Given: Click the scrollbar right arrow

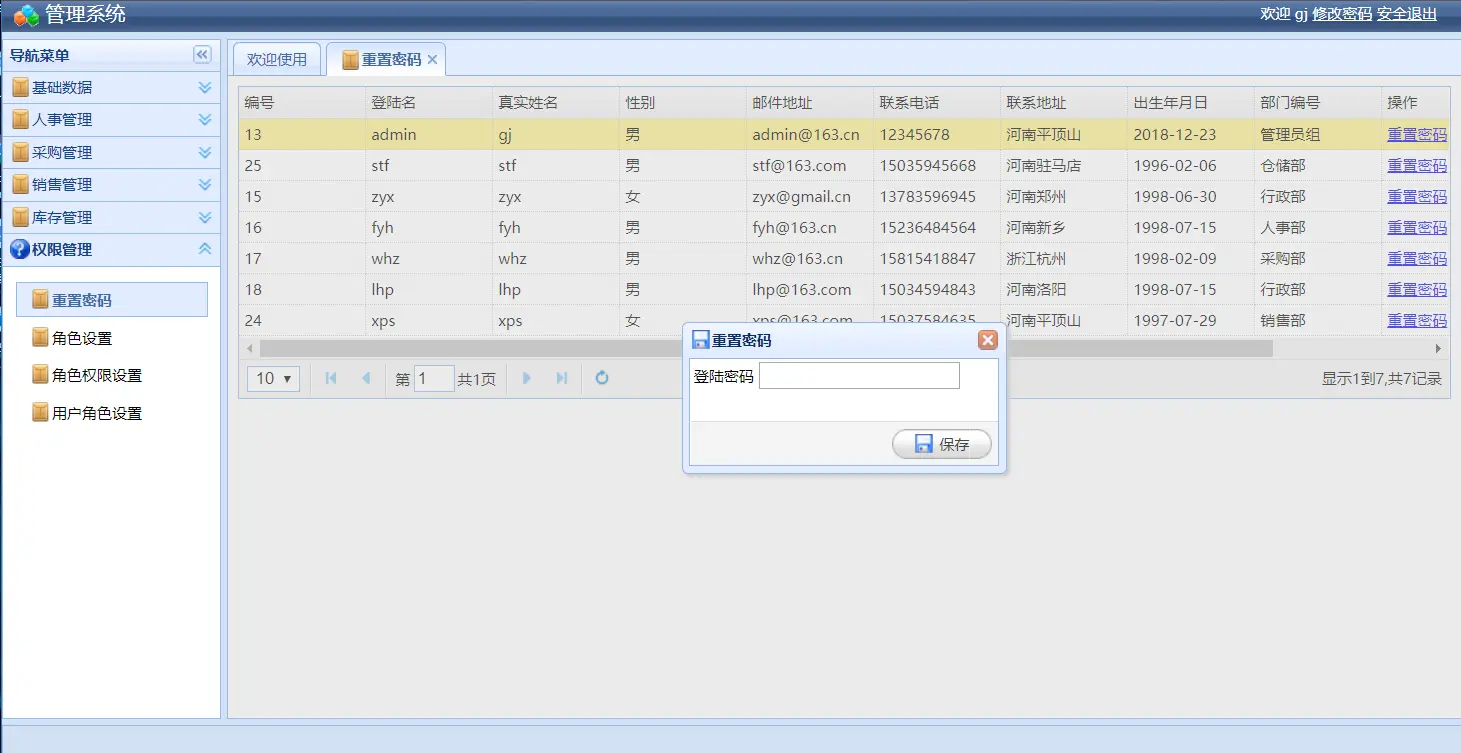Looking at the screenshot, I should click(1439, 348).
